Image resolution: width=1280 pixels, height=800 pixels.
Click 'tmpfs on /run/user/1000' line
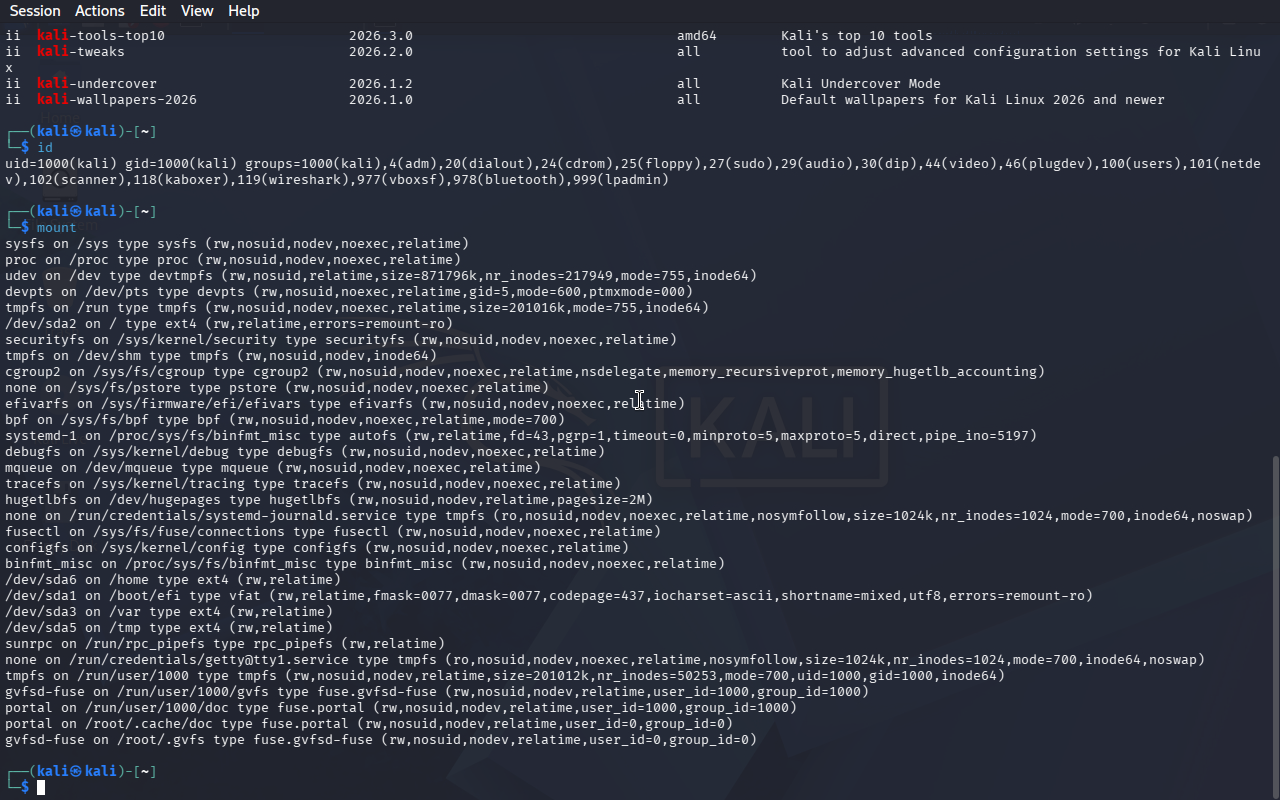tap(505, 676)
